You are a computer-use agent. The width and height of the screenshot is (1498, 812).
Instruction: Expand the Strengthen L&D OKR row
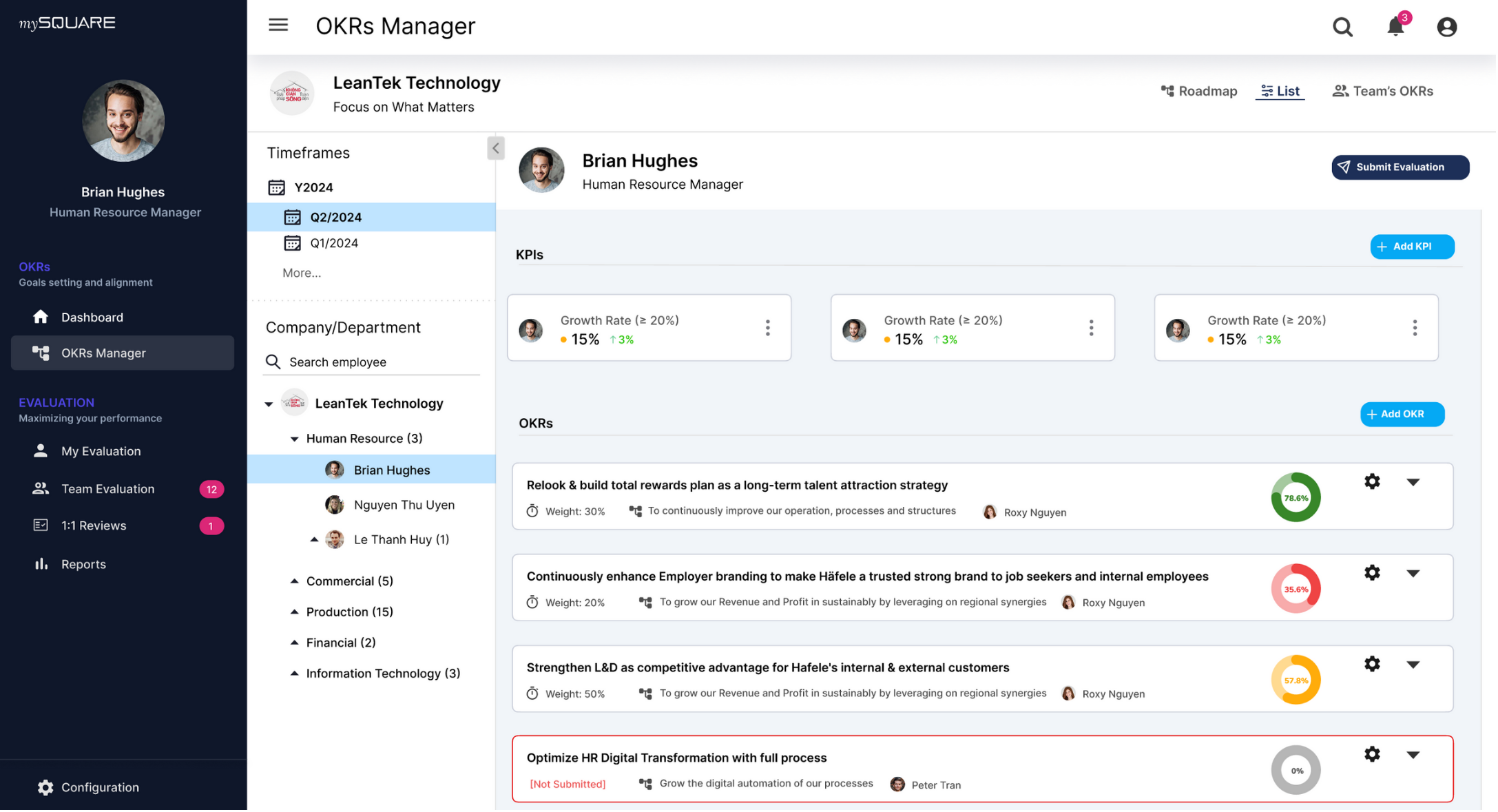[1413, 665]
